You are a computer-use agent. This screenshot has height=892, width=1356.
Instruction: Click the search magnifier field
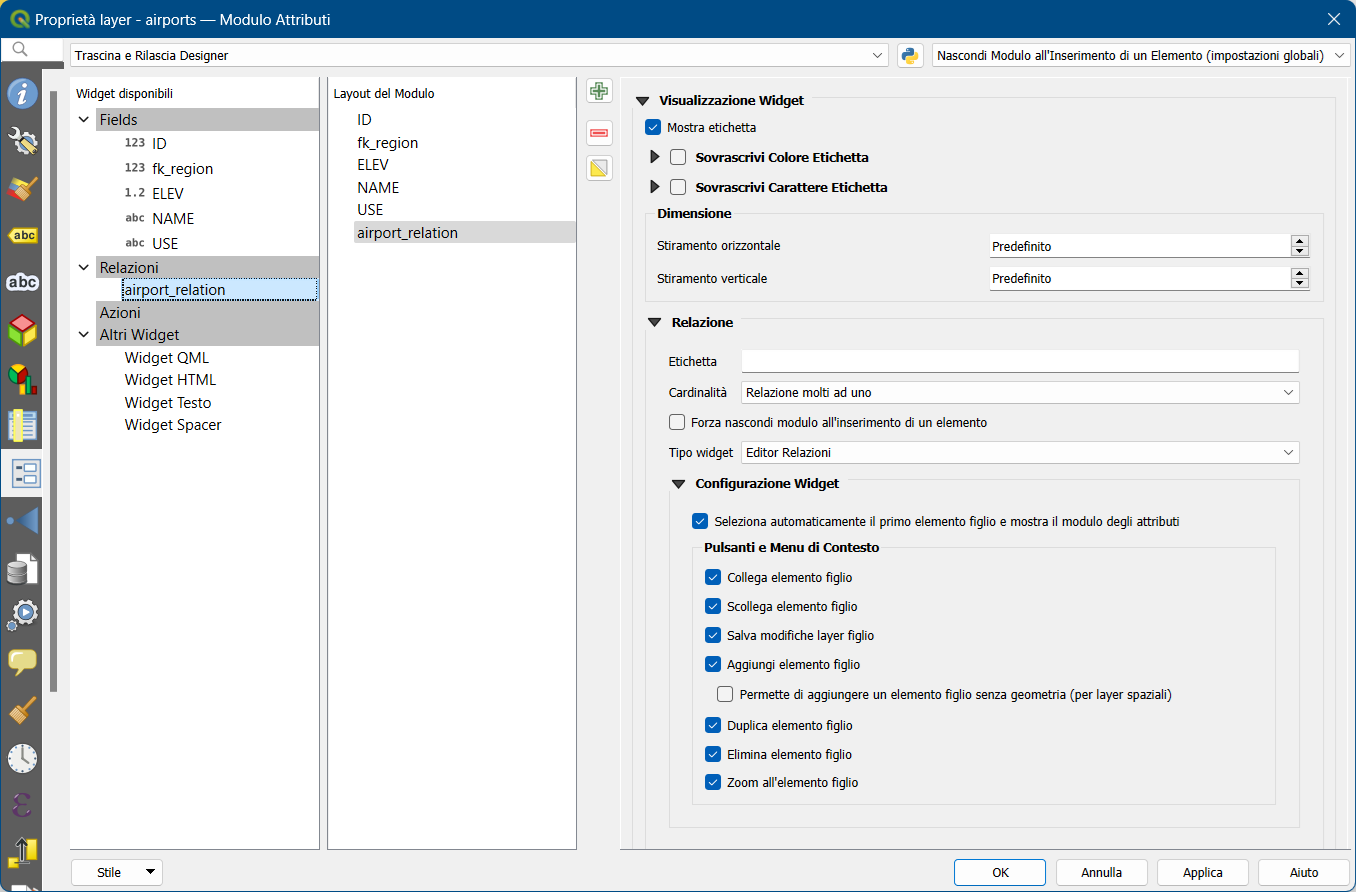(x=34, y=50)
